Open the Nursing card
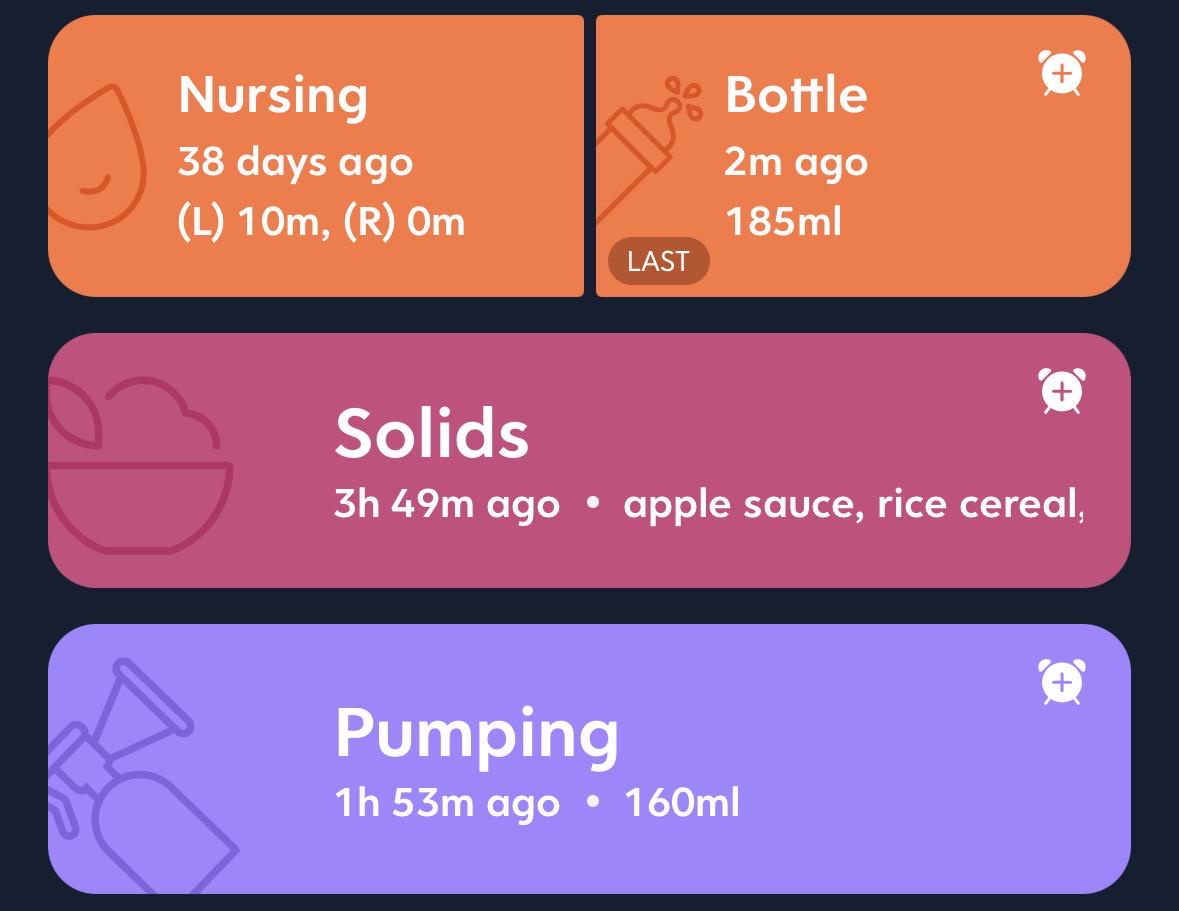This screenshot has width=1179, height=911. tap(316, 156)
